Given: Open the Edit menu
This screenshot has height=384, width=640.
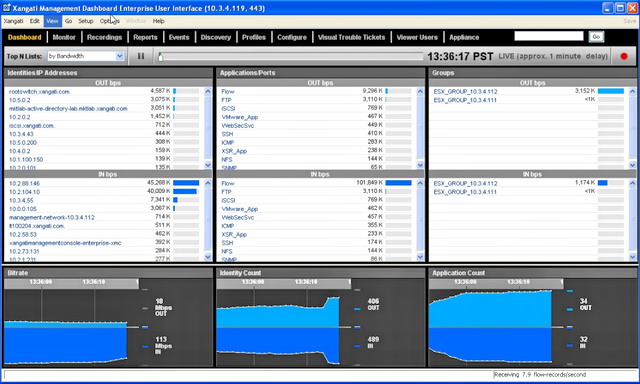Looking at the screenshot, I should [35, 21].
